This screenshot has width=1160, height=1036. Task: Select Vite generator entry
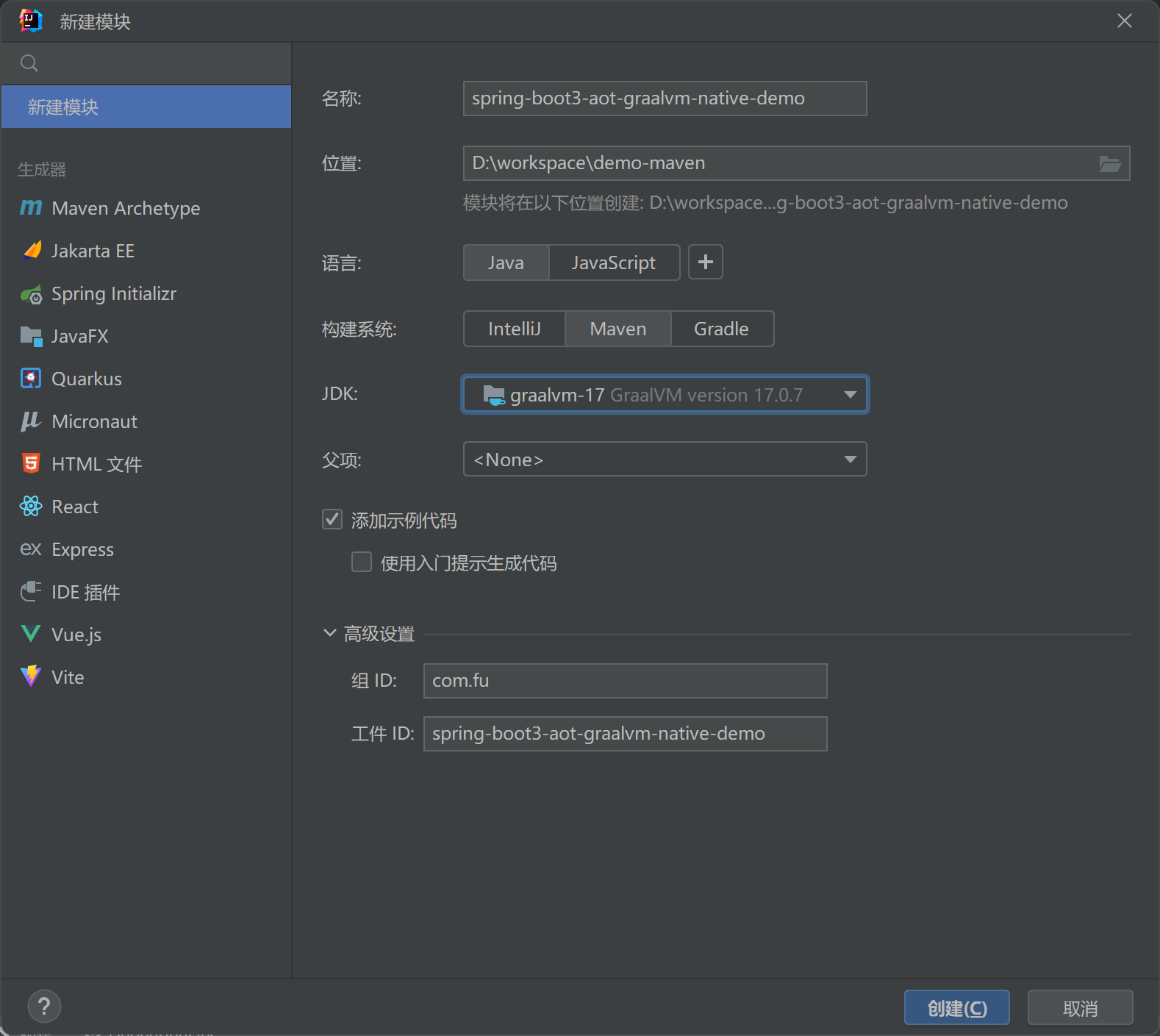point(146,676)
